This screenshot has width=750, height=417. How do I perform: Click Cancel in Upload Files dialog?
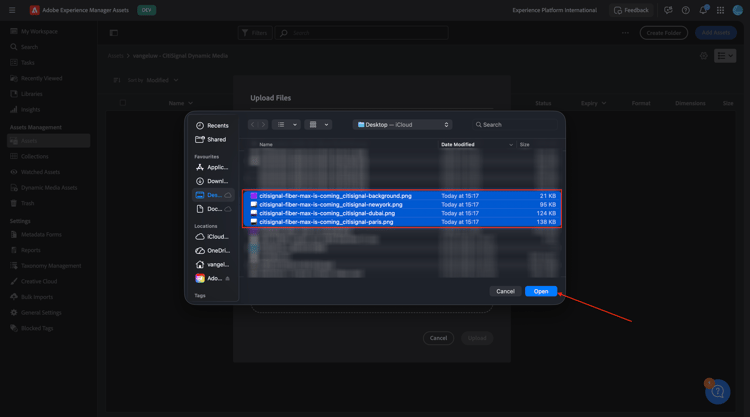[x=438, y=338]
